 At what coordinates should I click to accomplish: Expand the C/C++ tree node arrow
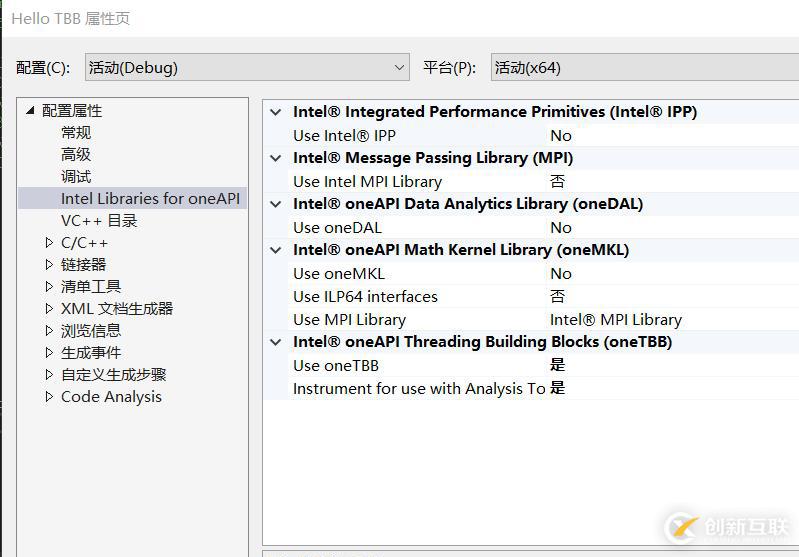click(49, 243)
